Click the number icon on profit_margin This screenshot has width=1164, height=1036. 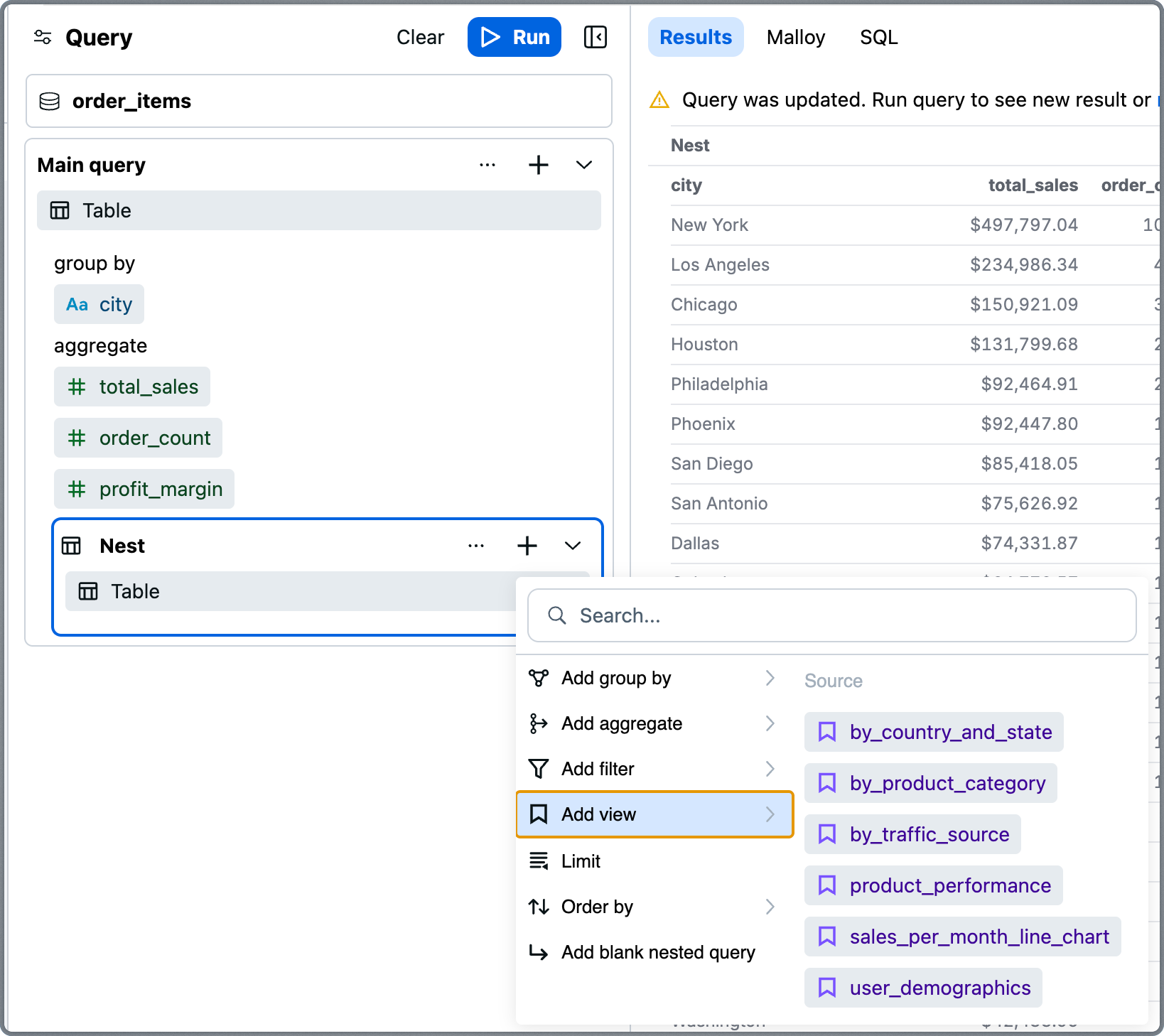click(x=77, y=489)
